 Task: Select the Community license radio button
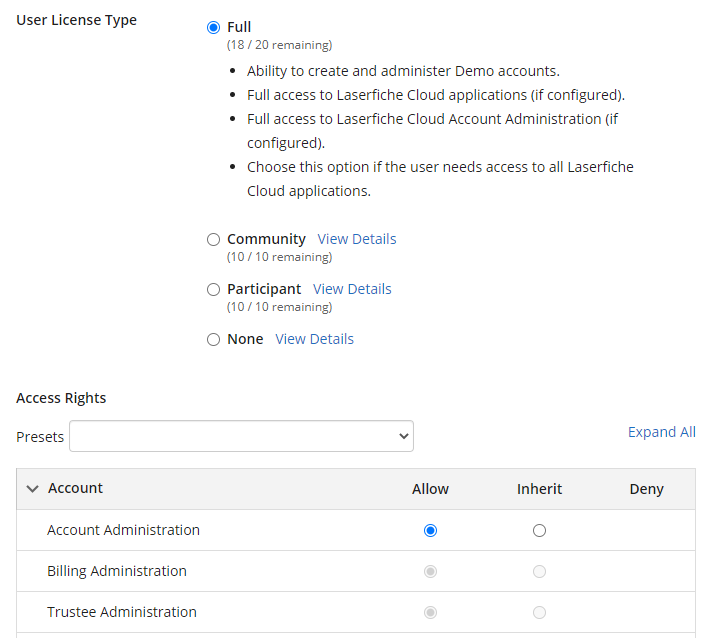[213, 239]
